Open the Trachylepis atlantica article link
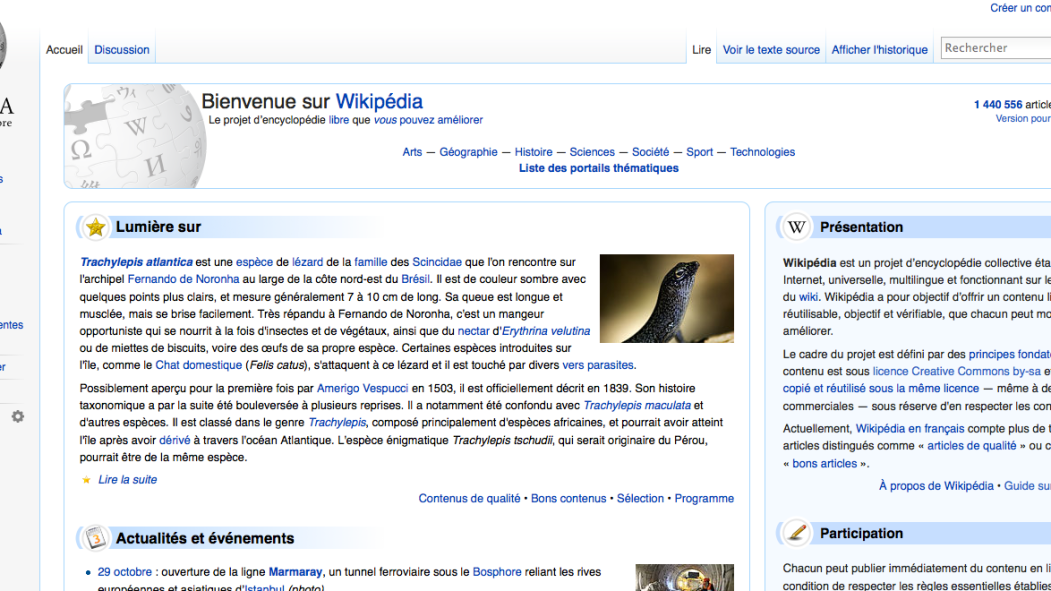The width and height of the screenshot is (1051, 591). point(136,262)
